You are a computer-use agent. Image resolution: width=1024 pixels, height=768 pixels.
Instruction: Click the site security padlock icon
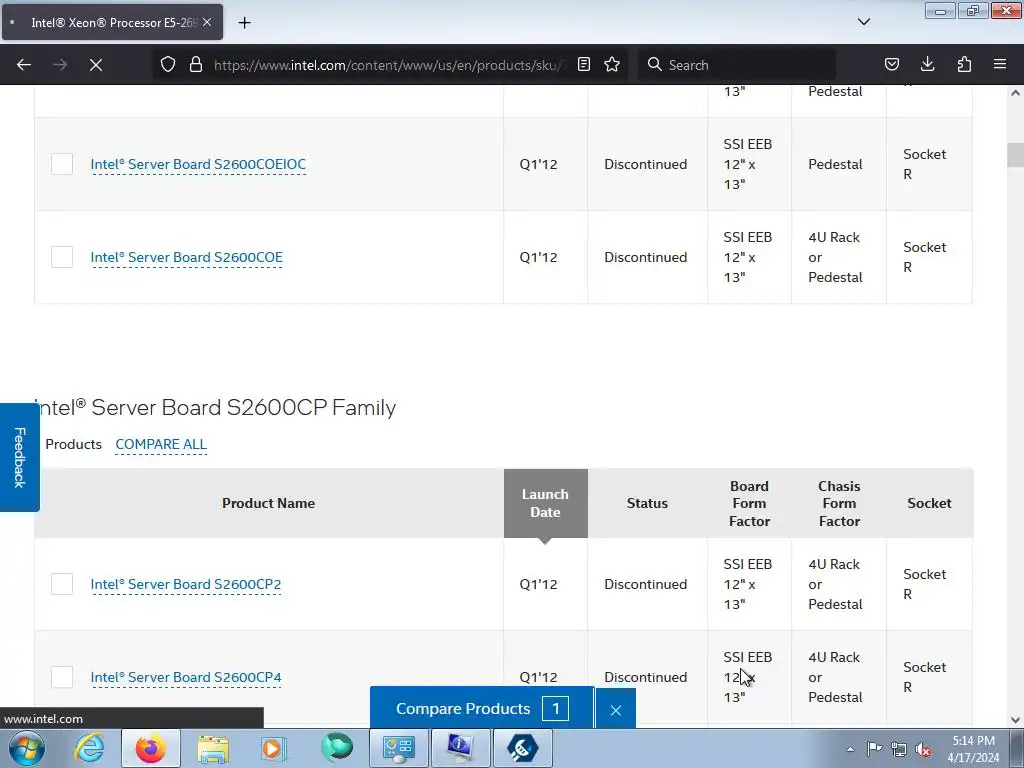[195, 65]
